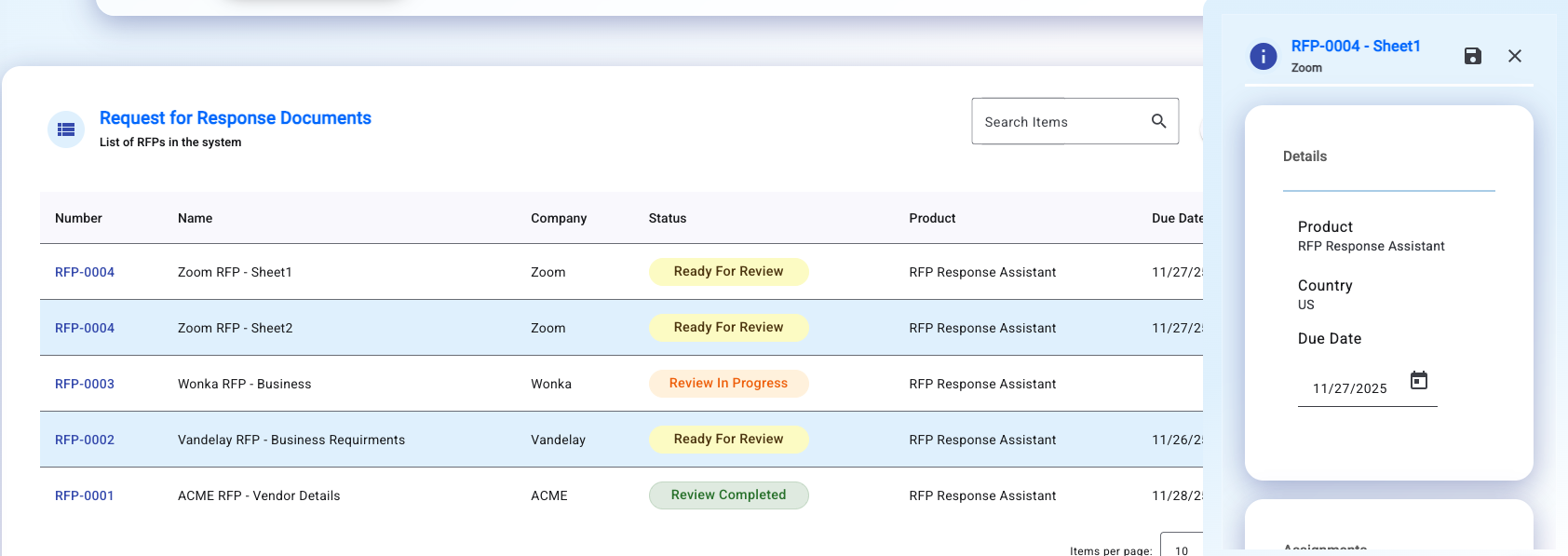Screen dimensions: 1568x556
Task: Close the RFP-0004 - Sheet1 side panel
Action: [x=1515, y=56]
